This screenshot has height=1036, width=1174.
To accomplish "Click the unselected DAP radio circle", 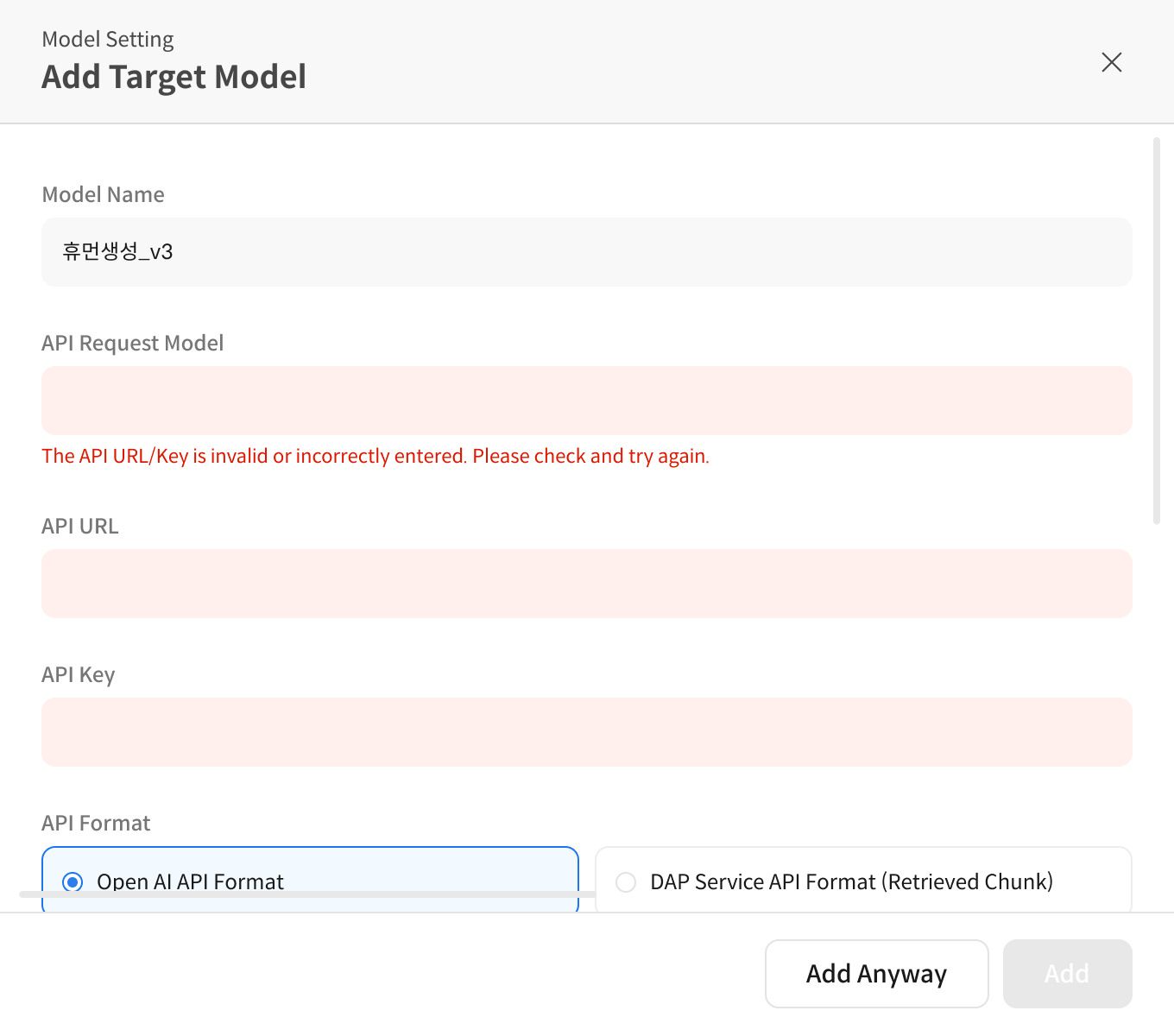I will coord(626,882).
